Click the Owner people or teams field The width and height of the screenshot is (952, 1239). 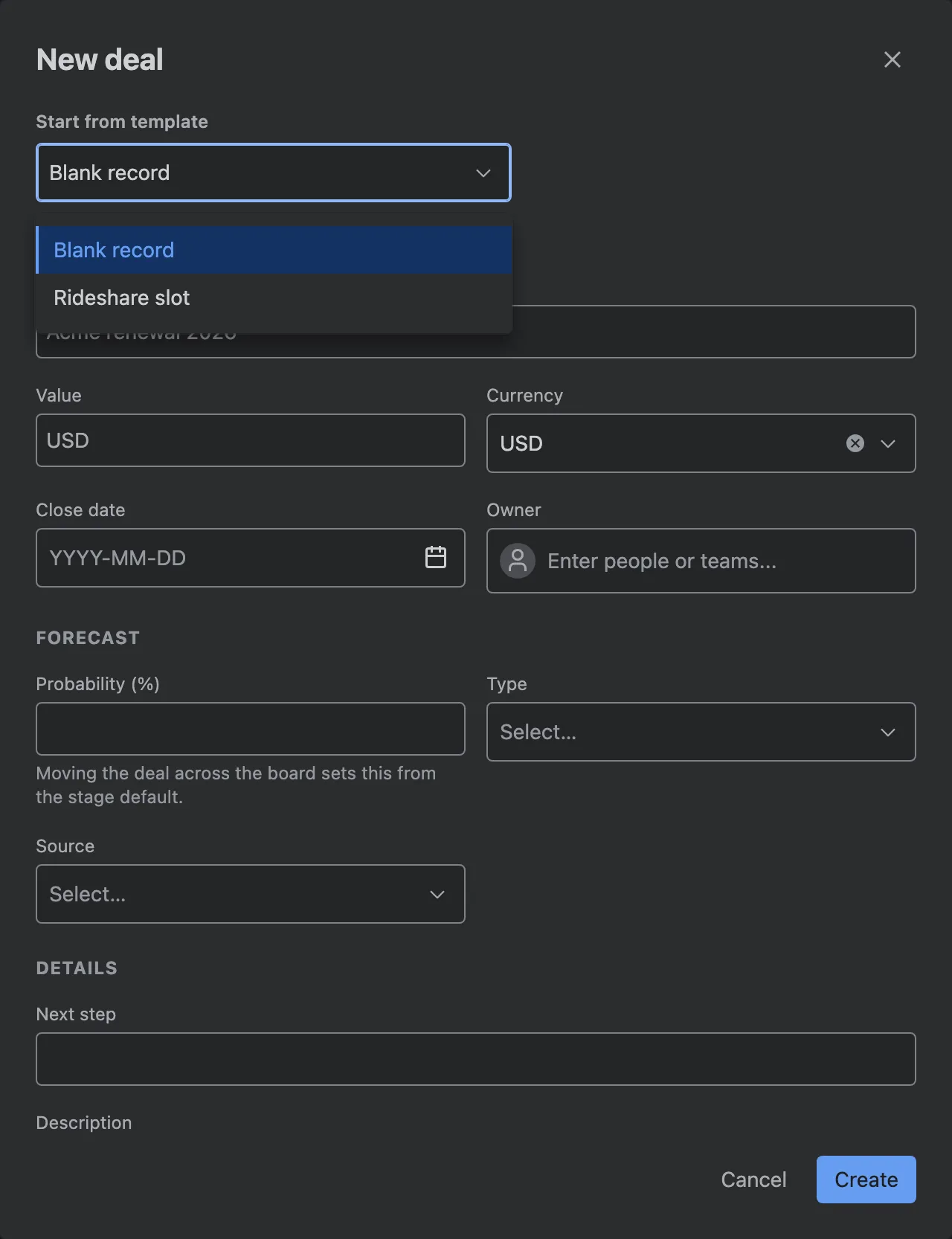click(701, 561)
